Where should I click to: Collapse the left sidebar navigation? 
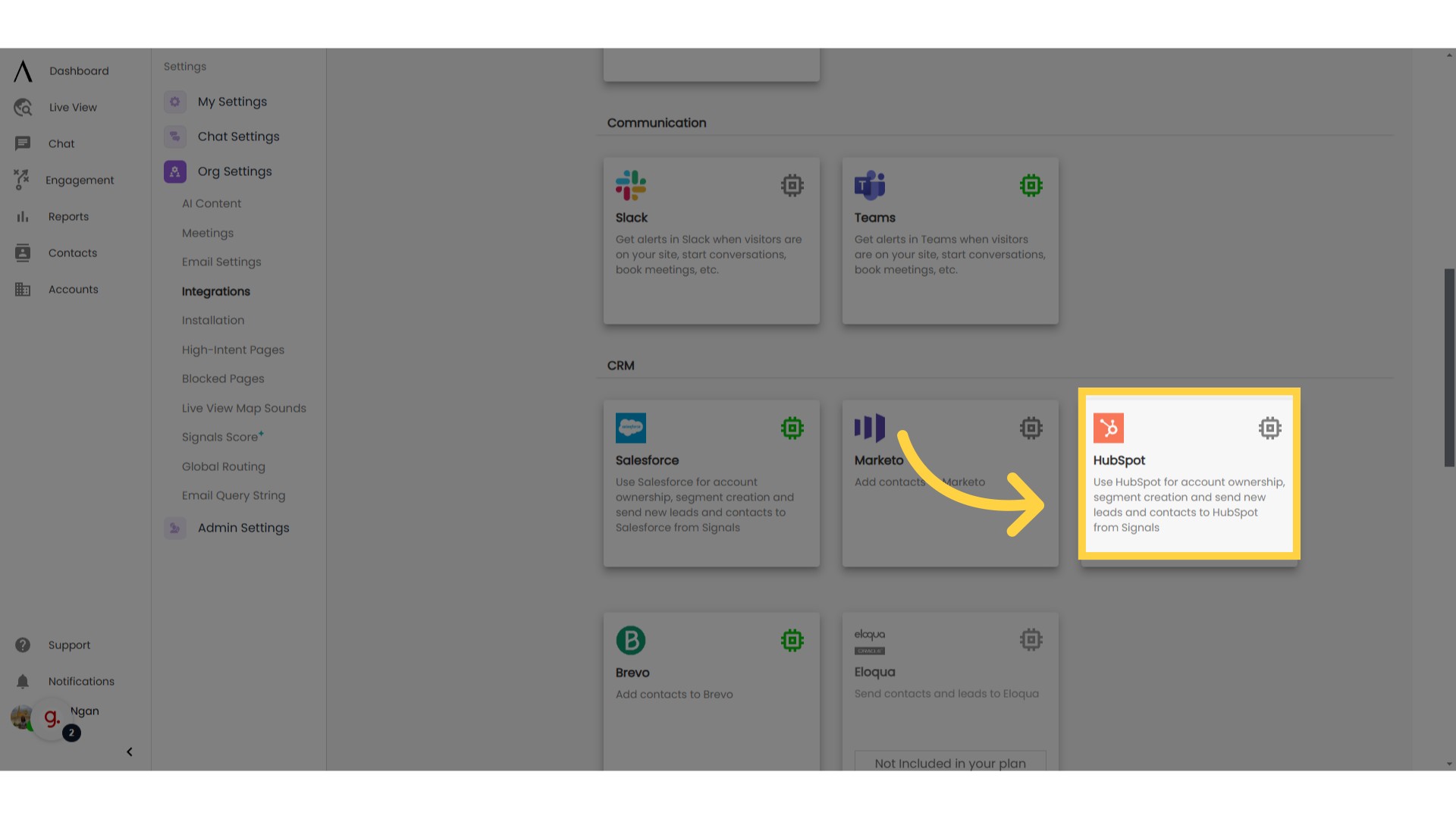[x=129, y=751]
